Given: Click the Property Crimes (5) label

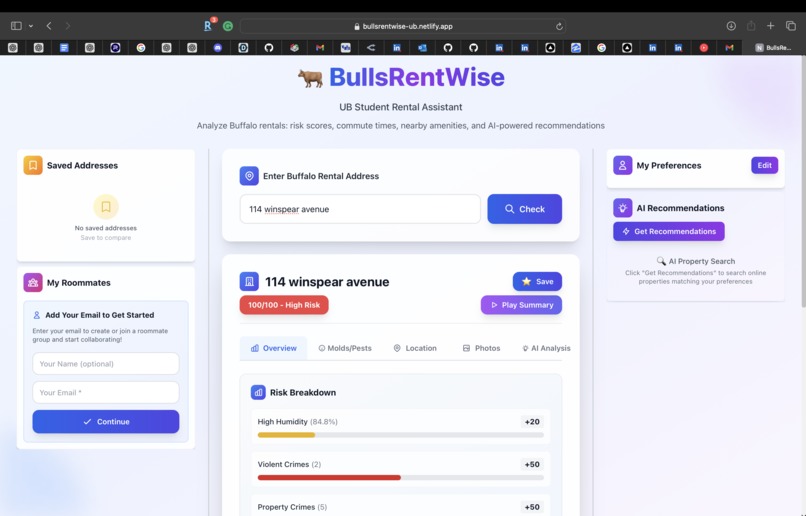Looking at the screenshot, I should (292, 507).
